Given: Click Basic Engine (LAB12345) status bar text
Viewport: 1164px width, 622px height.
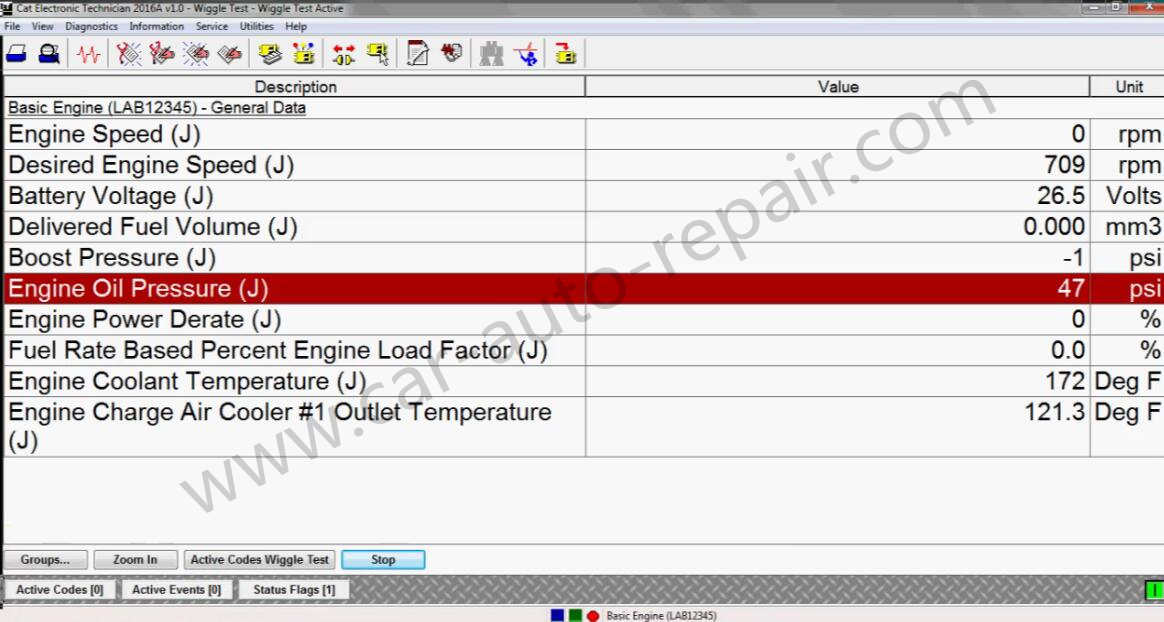Looking at the screenshot, I should (x=661, y=615).
